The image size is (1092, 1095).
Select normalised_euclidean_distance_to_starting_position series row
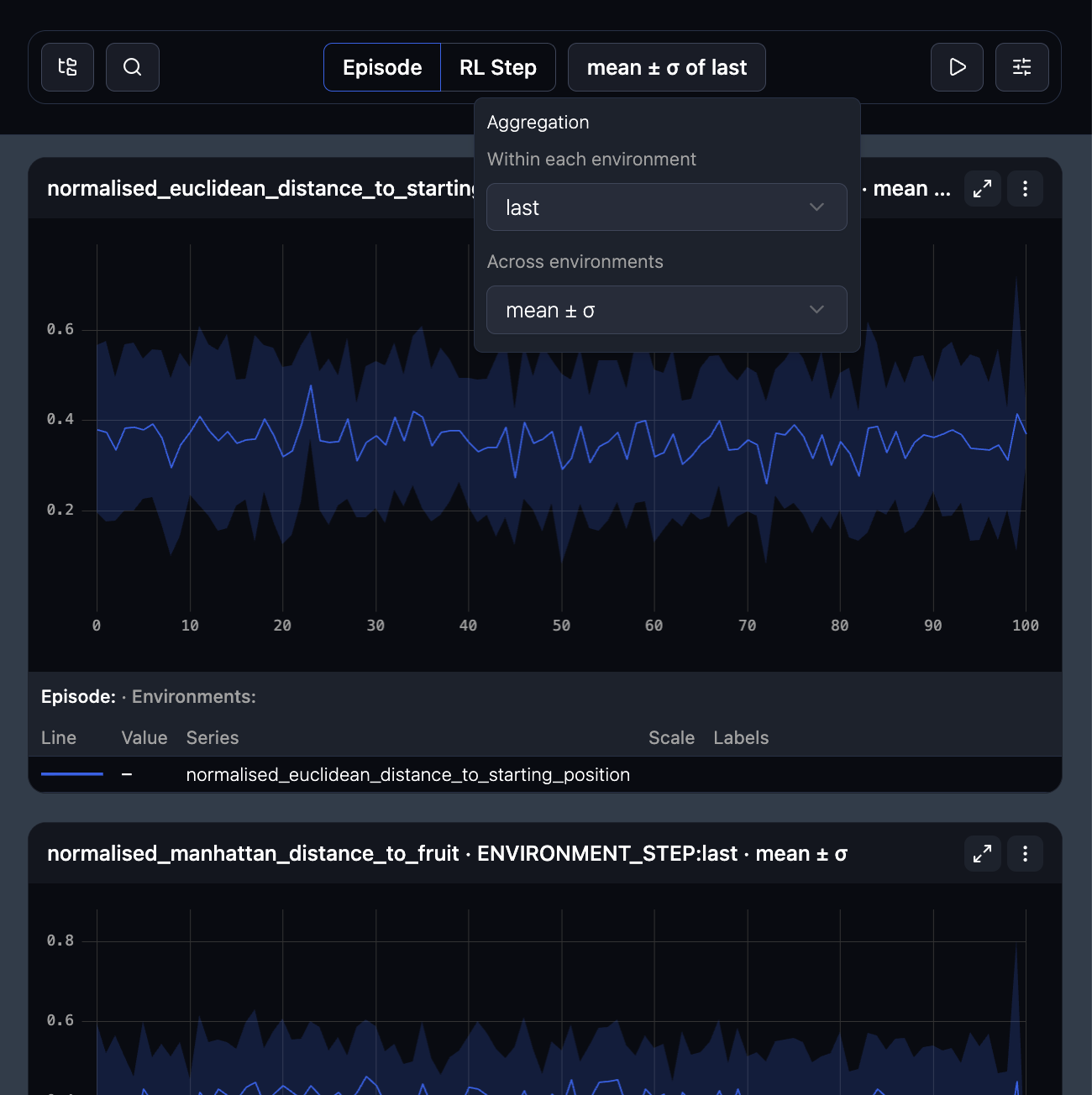545,774
